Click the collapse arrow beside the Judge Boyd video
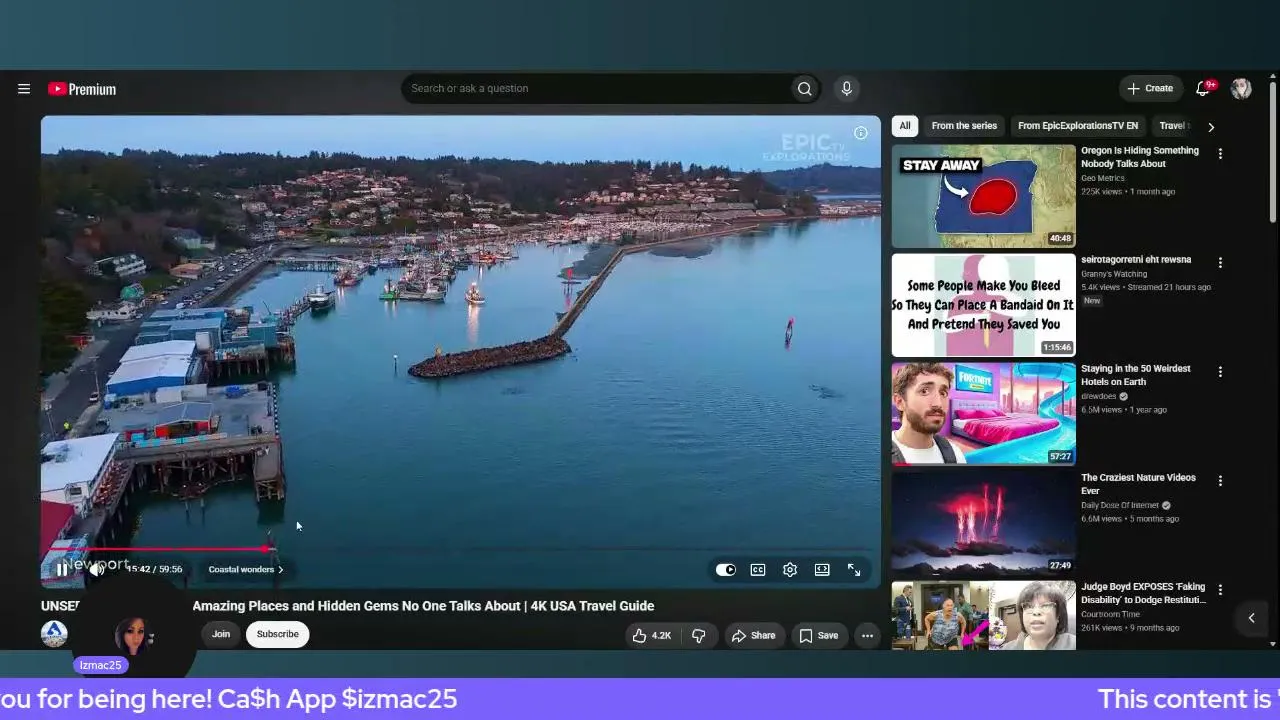Screen dimensions: 1280x720 [x=1251, y=618]
